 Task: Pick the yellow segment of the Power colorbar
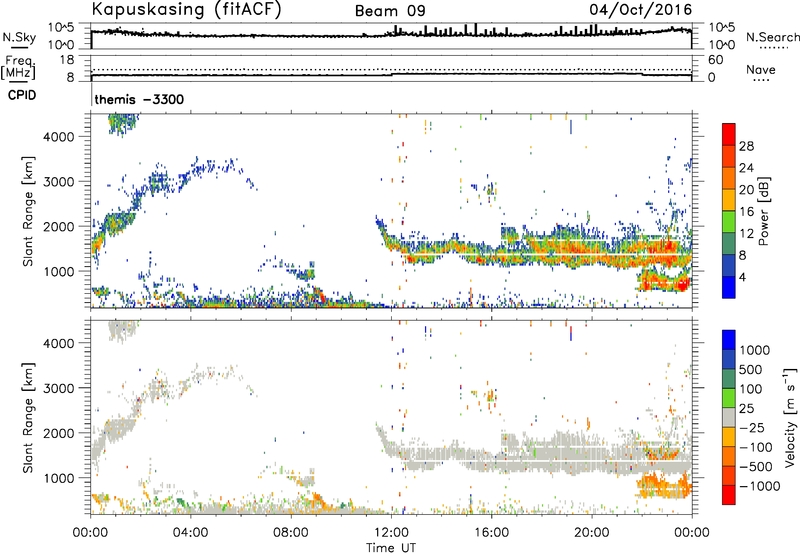tap(729, 200)
